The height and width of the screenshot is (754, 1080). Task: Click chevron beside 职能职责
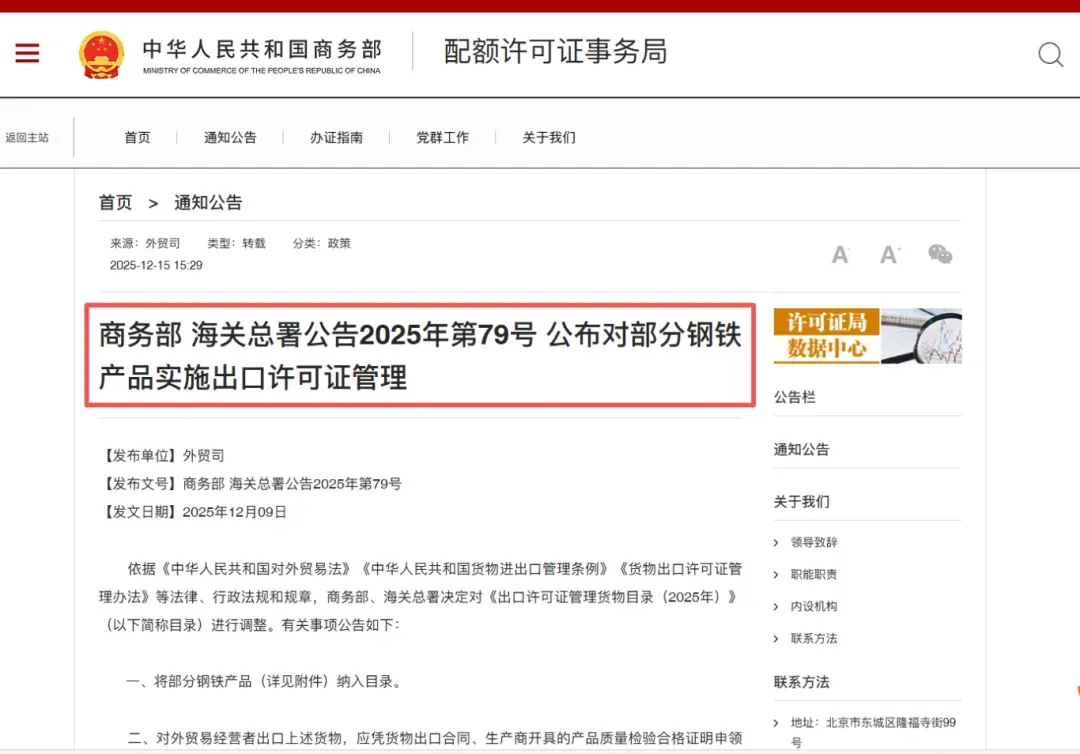point(776,575)
